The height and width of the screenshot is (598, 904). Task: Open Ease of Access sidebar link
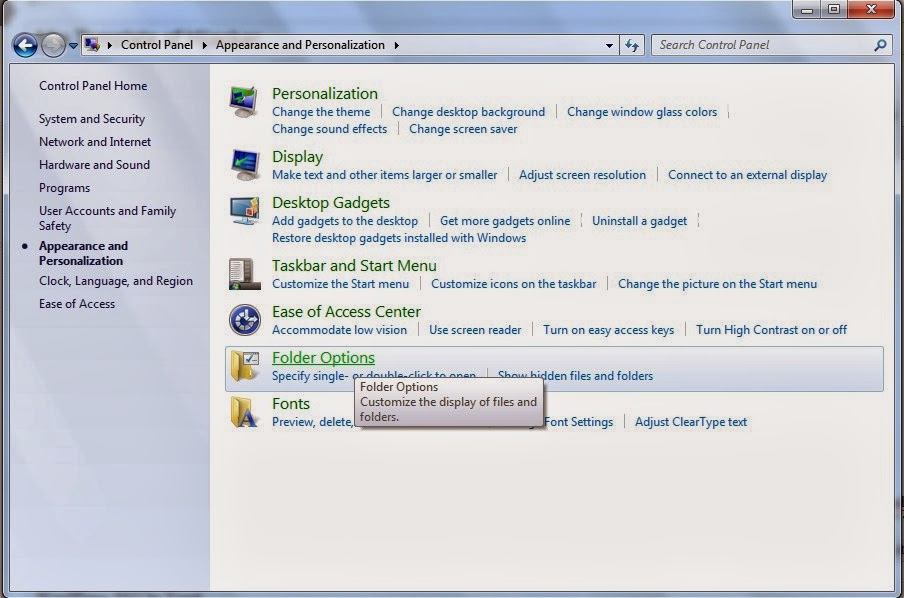(x=77, y=304)
